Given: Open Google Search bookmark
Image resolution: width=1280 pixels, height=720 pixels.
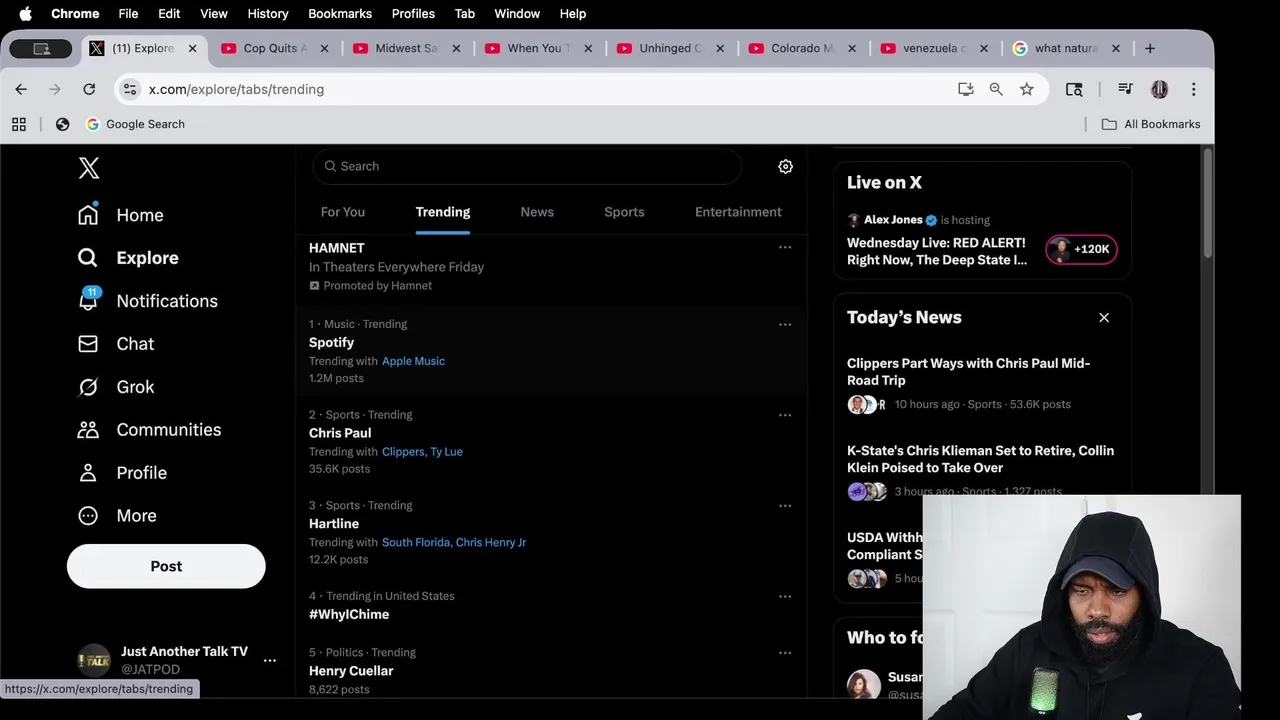Looking at the screenshot, I should pyautogui.click(x=136, y=124).
